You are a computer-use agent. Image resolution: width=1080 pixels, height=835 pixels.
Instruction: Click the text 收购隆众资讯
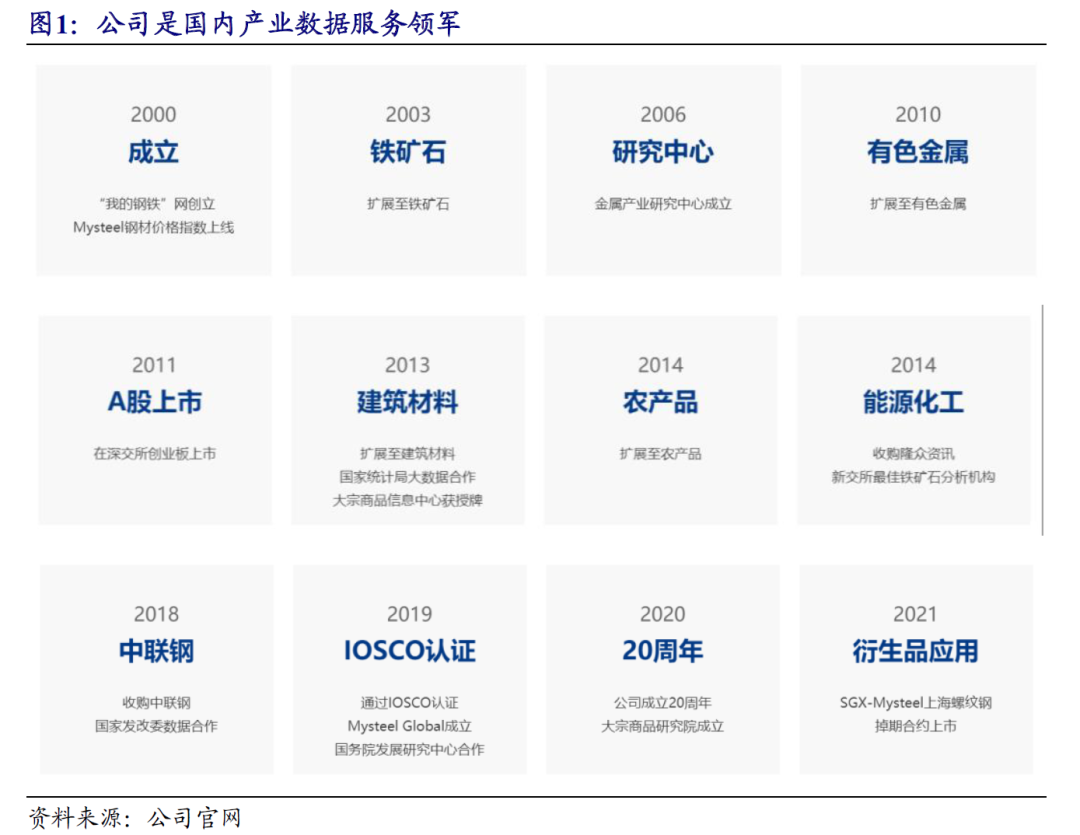click(913, 453)
